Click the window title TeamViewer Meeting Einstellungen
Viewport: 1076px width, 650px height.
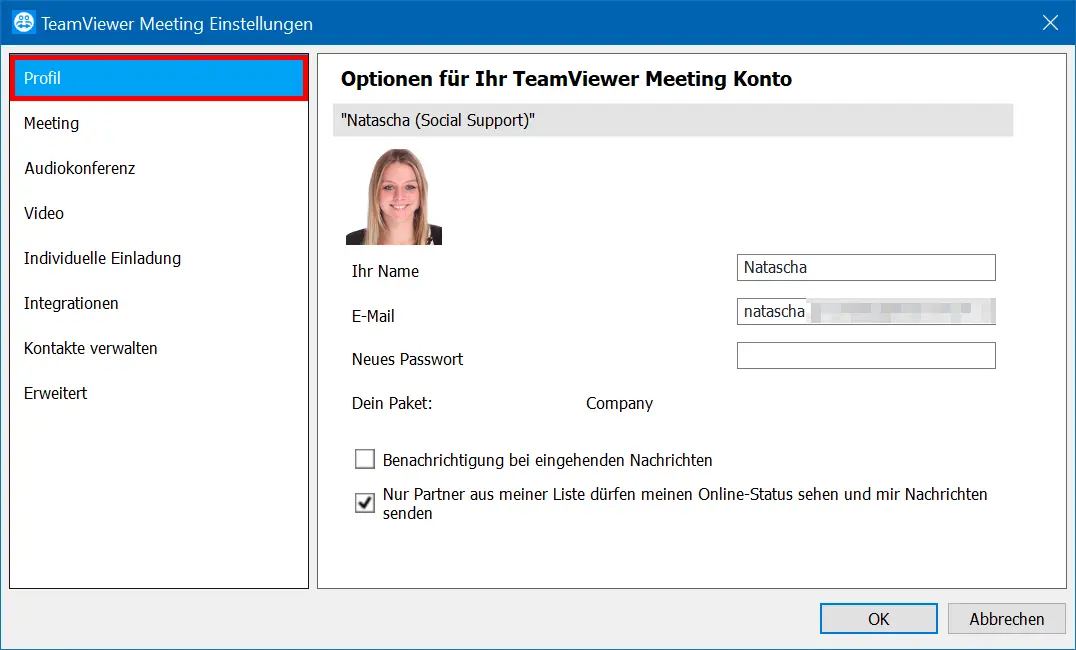click(x=176, y=23)
